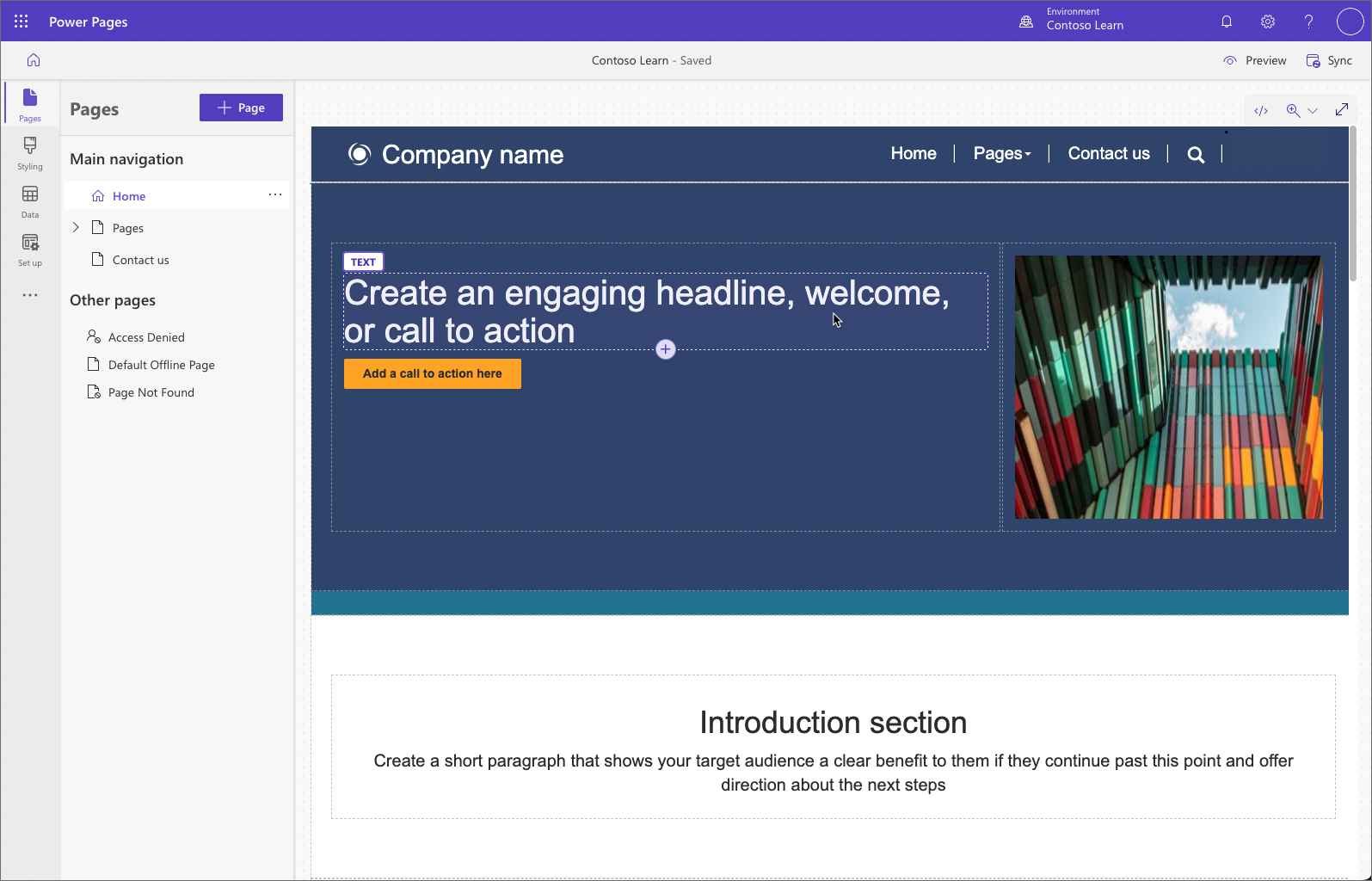This screenshot has height=881, width=1372.
Task: Click the site search magnifier icon
Action: click(x=1196, y=155)
